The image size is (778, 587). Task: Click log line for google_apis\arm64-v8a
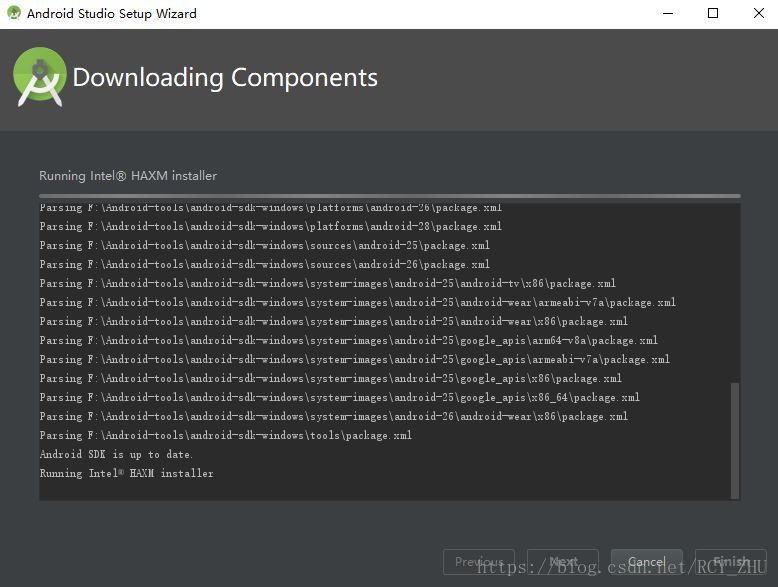(349, 340)
